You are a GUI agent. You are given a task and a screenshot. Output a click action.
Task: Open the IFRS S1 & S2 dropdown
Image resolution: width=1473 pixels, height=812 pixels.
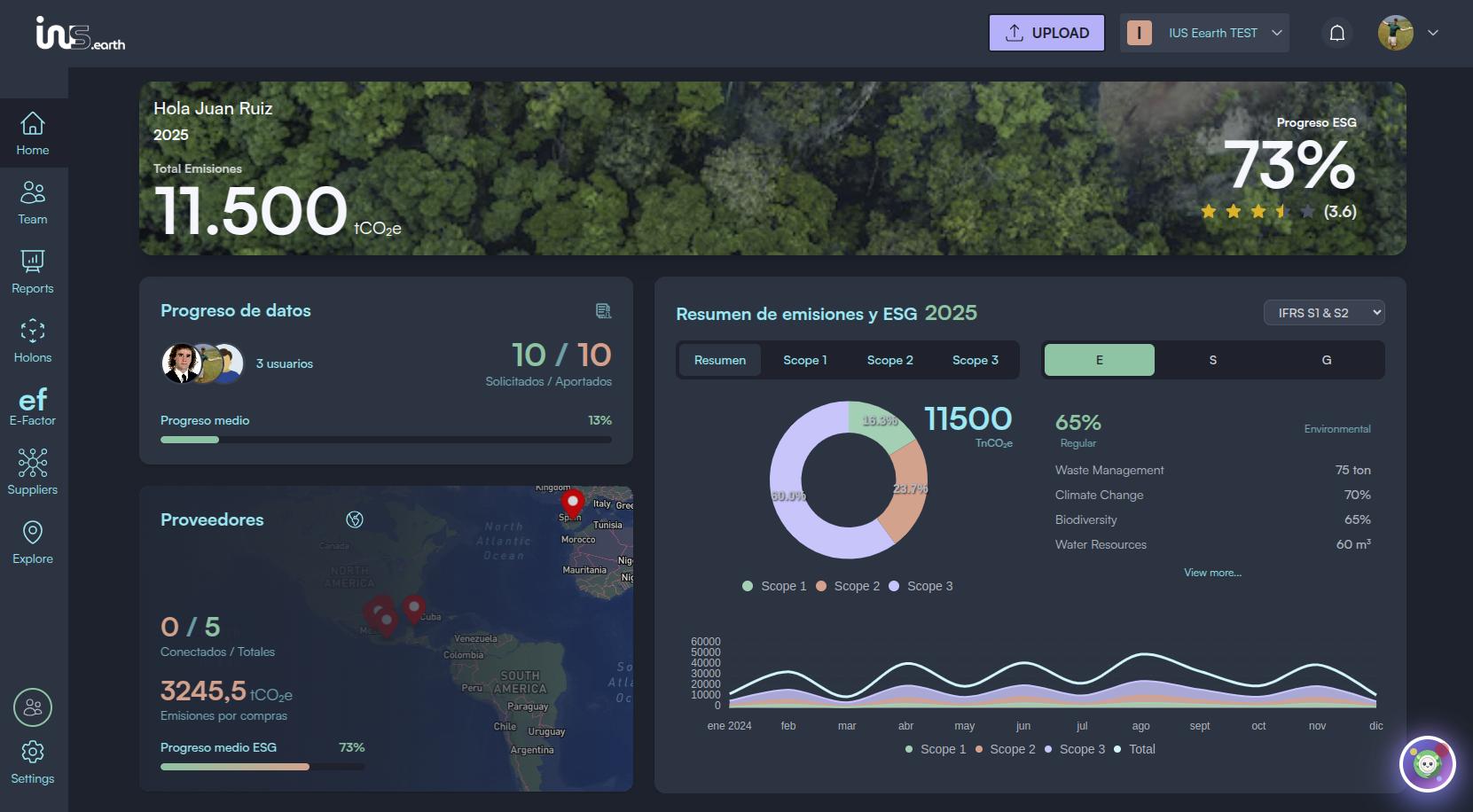coord(1324,313)
